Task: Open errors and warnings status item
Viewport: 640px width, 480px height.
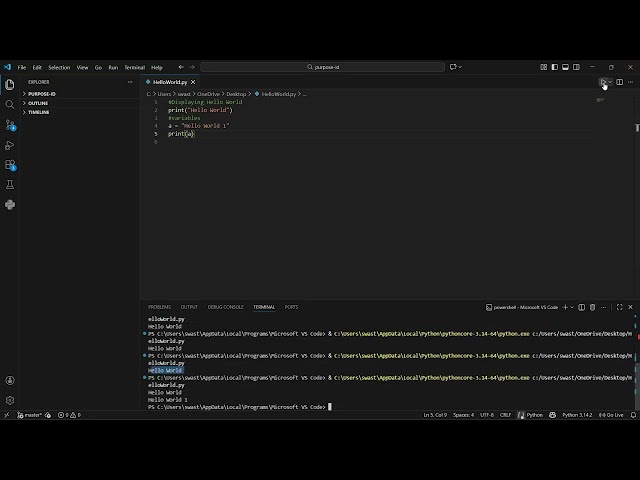Action: [69, 415]
